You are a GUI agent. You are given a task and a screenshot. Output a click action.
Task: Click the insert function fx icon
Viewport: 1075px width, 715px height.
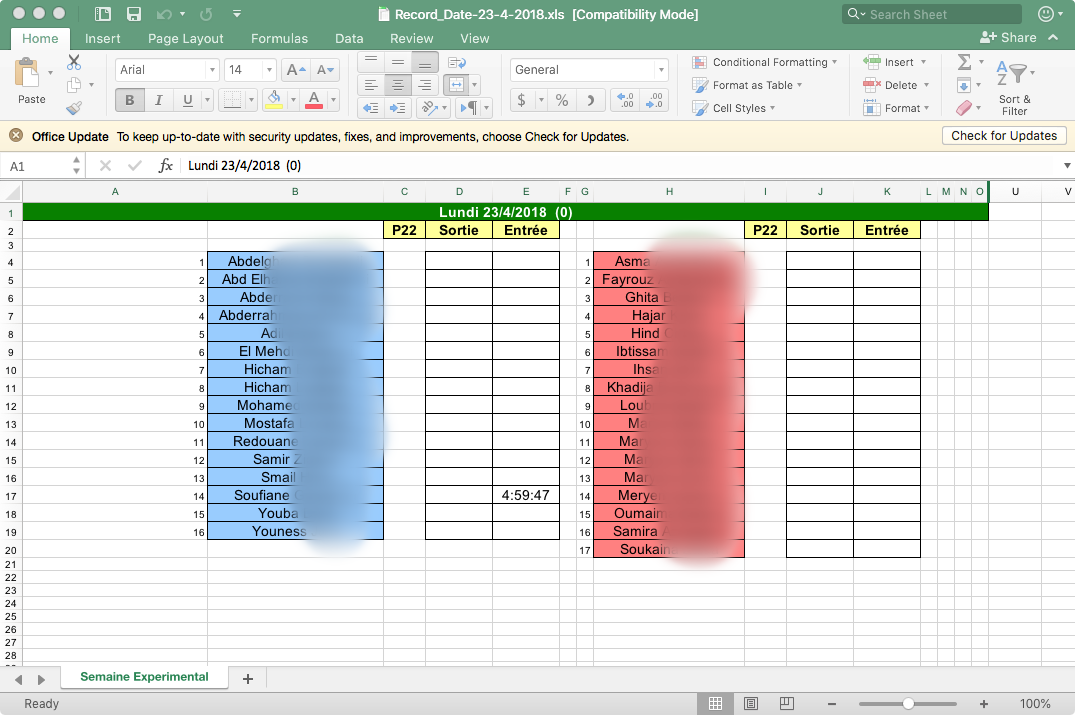[x=165, y=165]
